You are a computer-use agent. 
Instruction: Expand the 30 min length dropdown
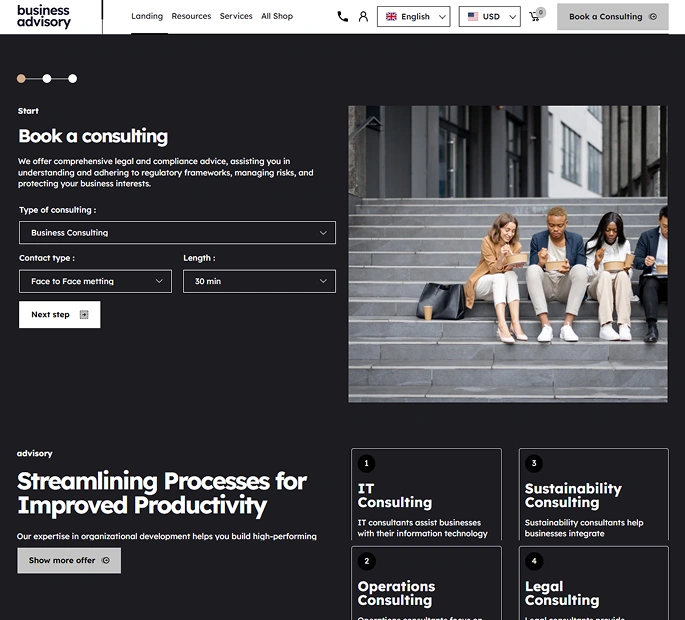[x=259, y=281]
